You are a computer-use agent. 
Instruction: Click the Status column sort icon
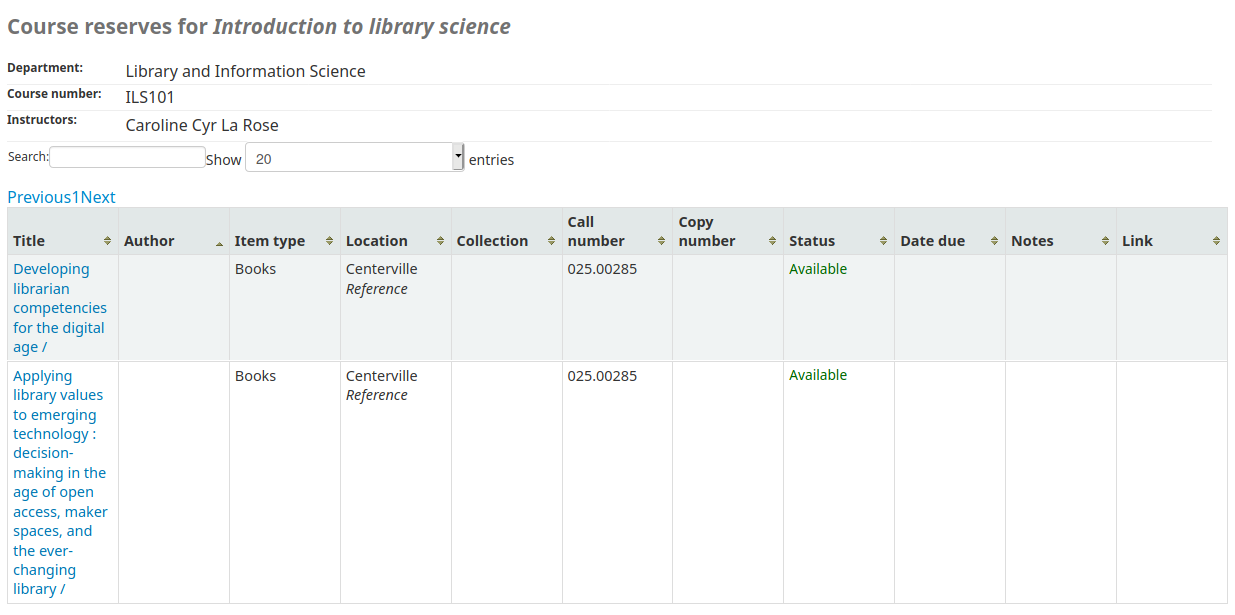(x=884, y=241)
